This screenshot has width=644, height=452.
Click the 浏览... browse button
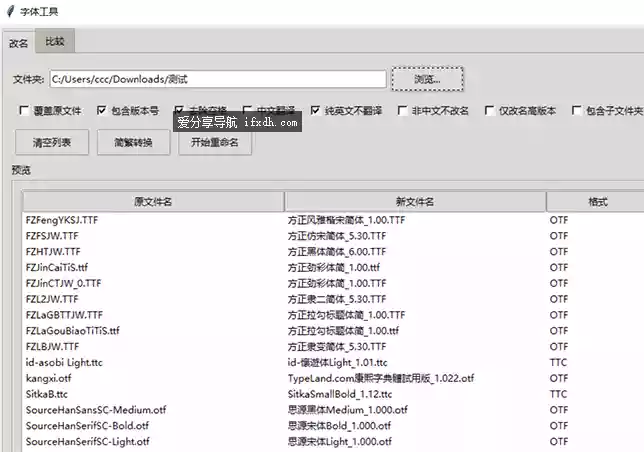[427, 79]
